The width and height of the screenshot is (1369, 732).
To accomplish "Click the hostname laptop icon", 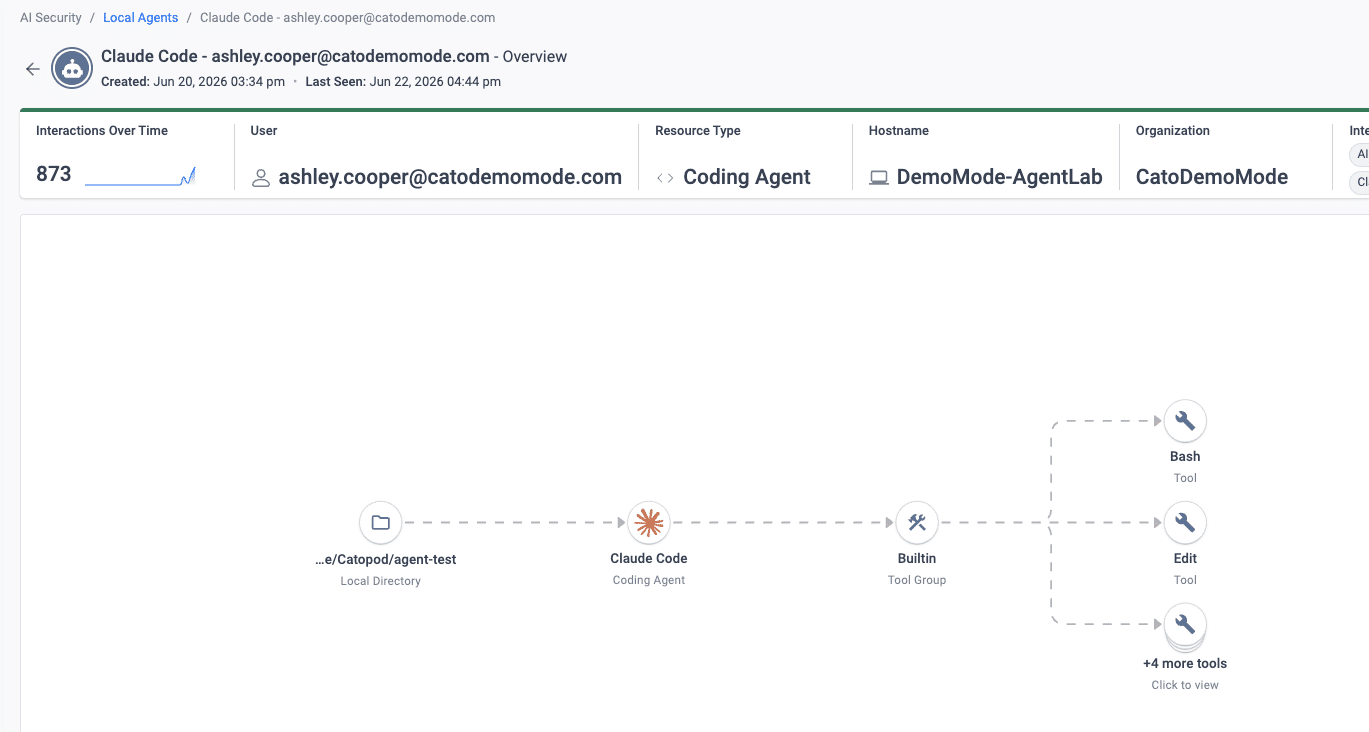I will (879, 178).
